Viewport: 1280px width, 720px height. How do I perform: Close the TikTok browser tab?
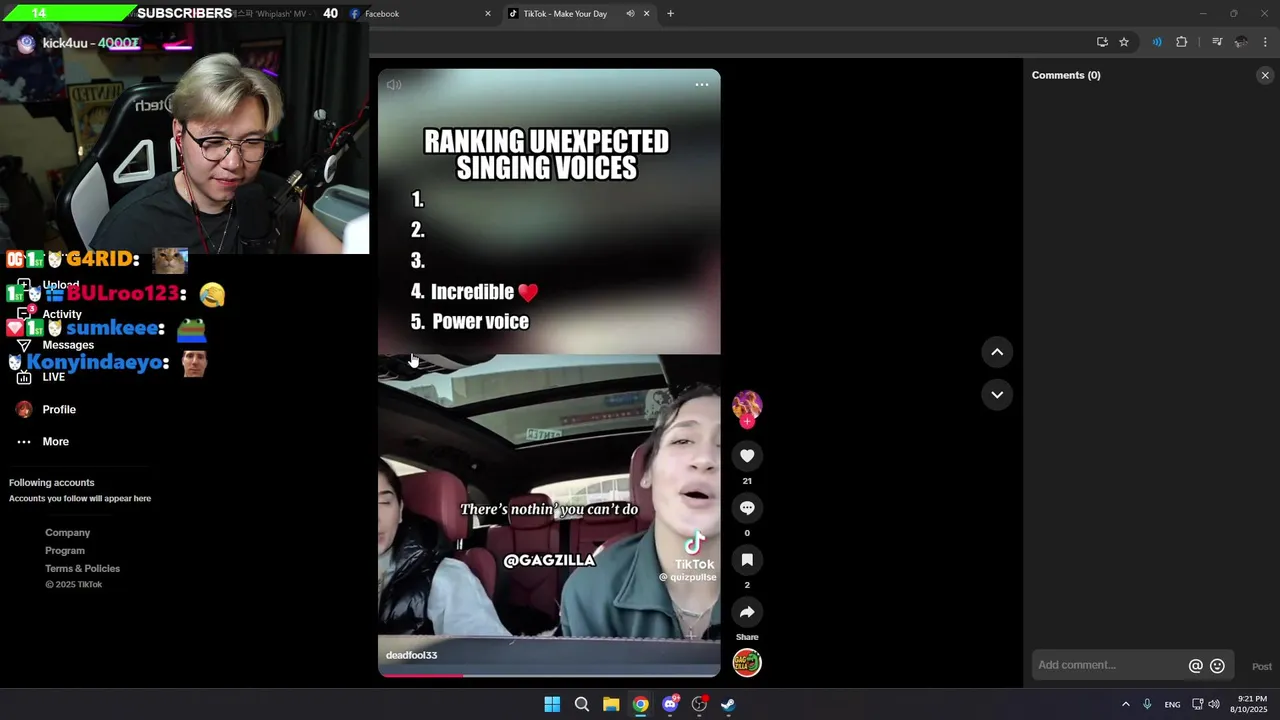click(647, 14)
